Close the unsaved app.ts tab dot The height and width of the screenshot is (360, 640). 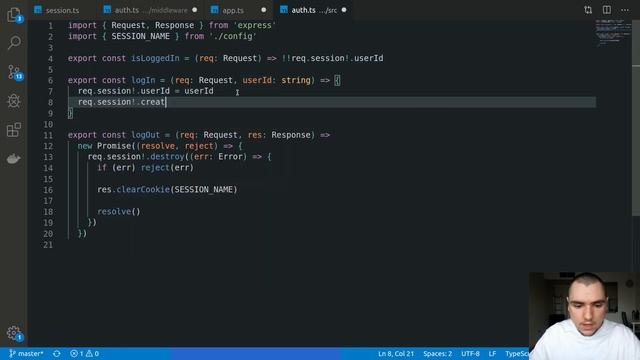click(x=263, y=10)
